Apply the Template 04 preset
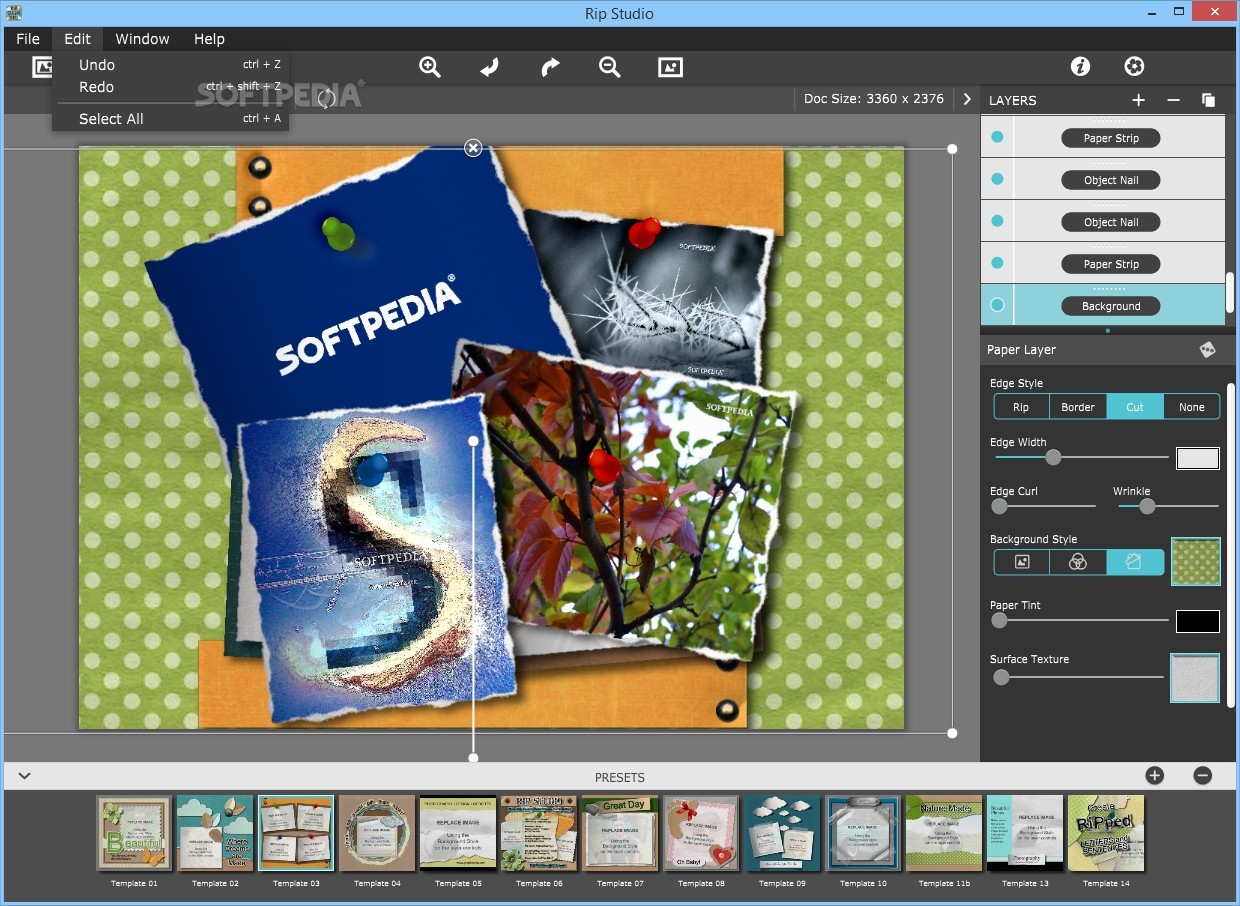The image size is (1240, 906). (x=377, y=833)
